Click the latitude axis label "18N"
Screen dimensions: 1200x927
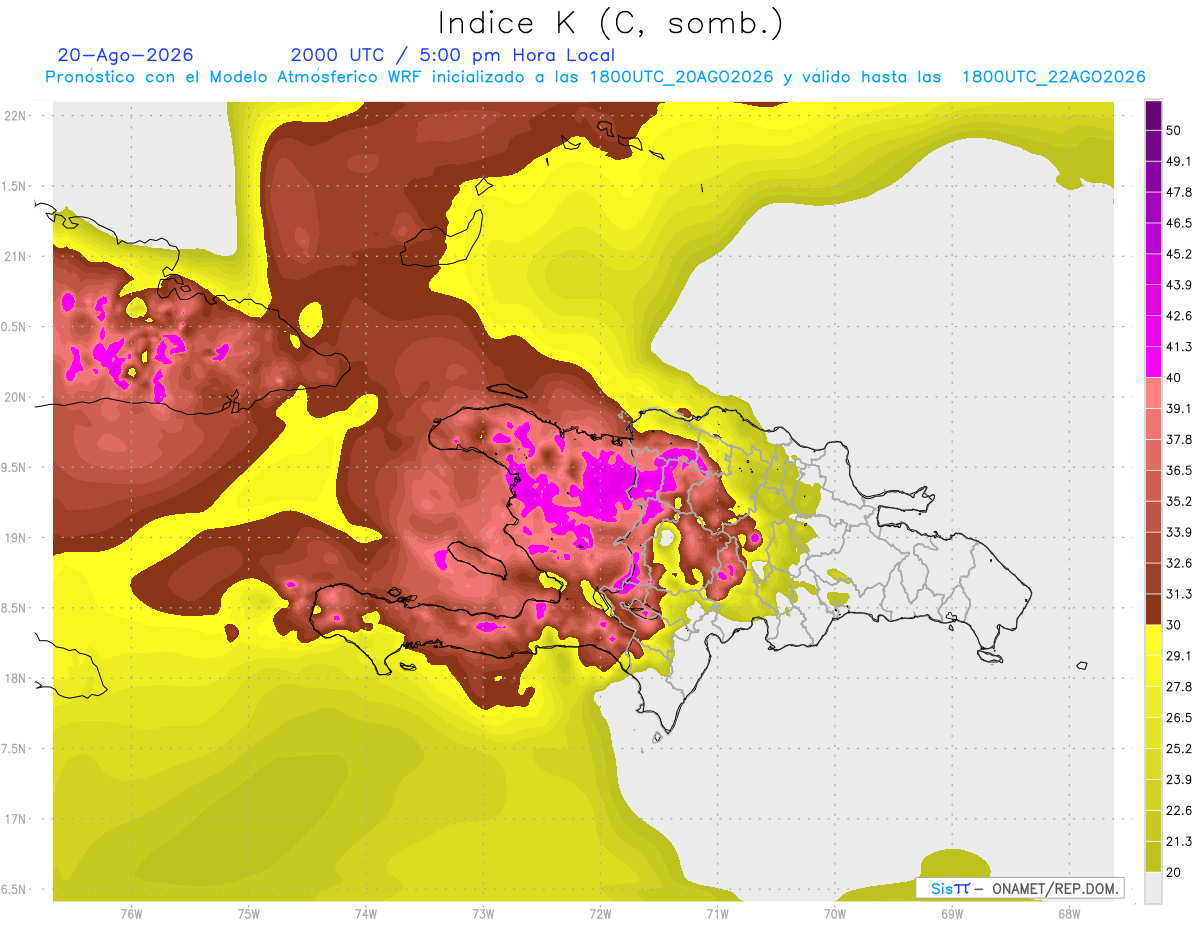click(x=16, y=679)
